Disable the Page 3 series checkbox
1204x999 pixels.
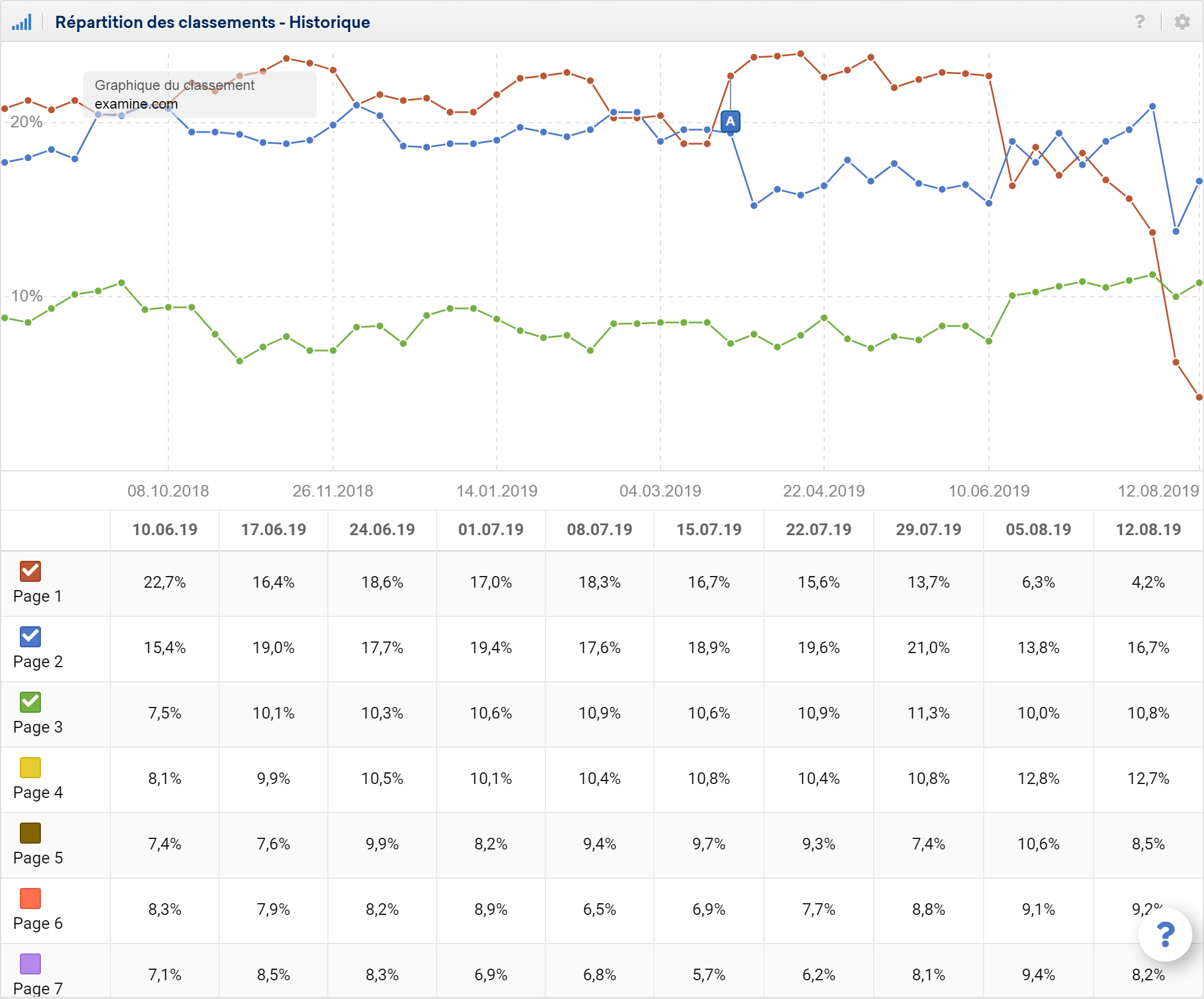30,702
